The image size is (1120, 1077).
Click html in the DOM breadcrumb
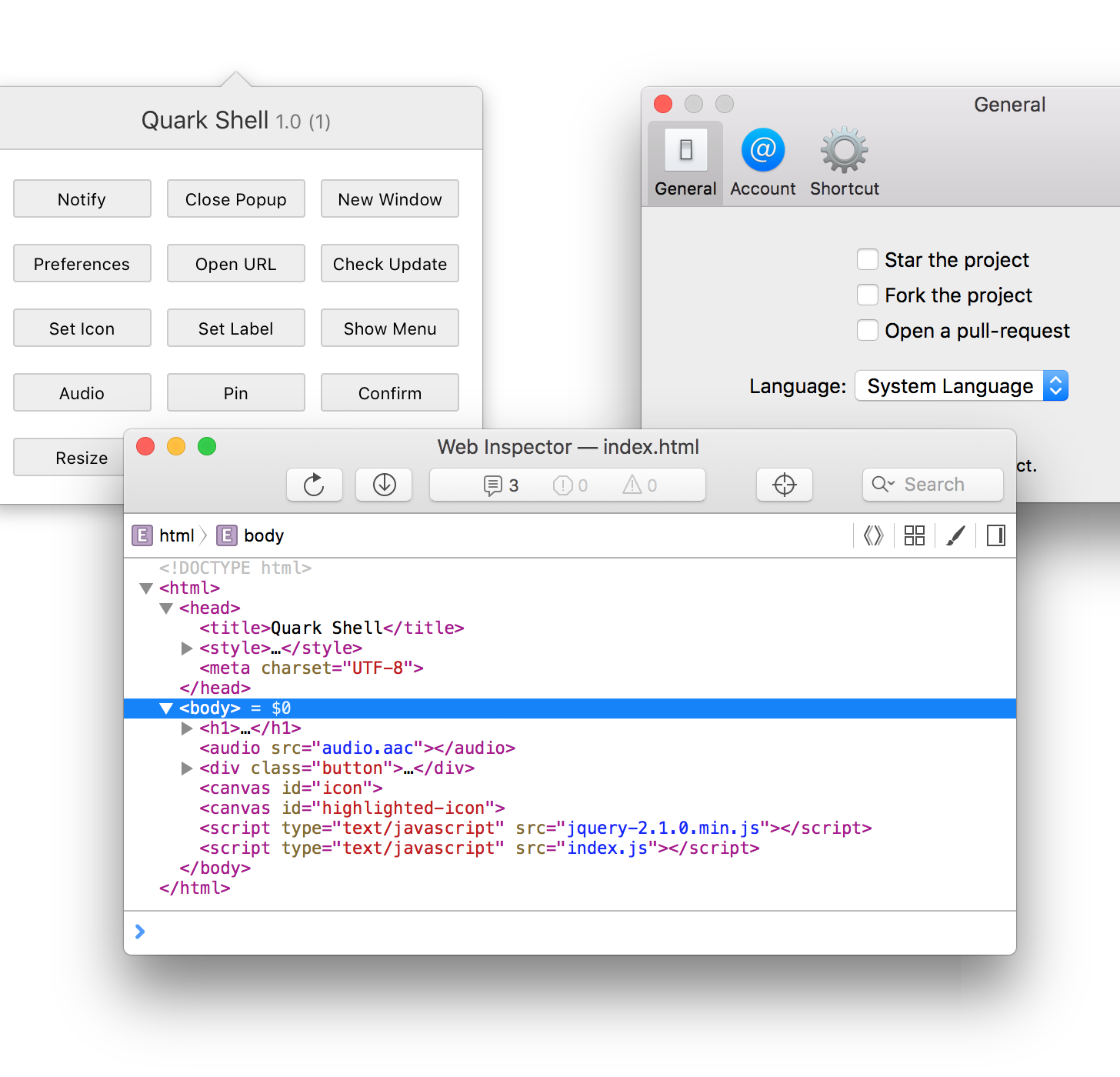[177, 535]
